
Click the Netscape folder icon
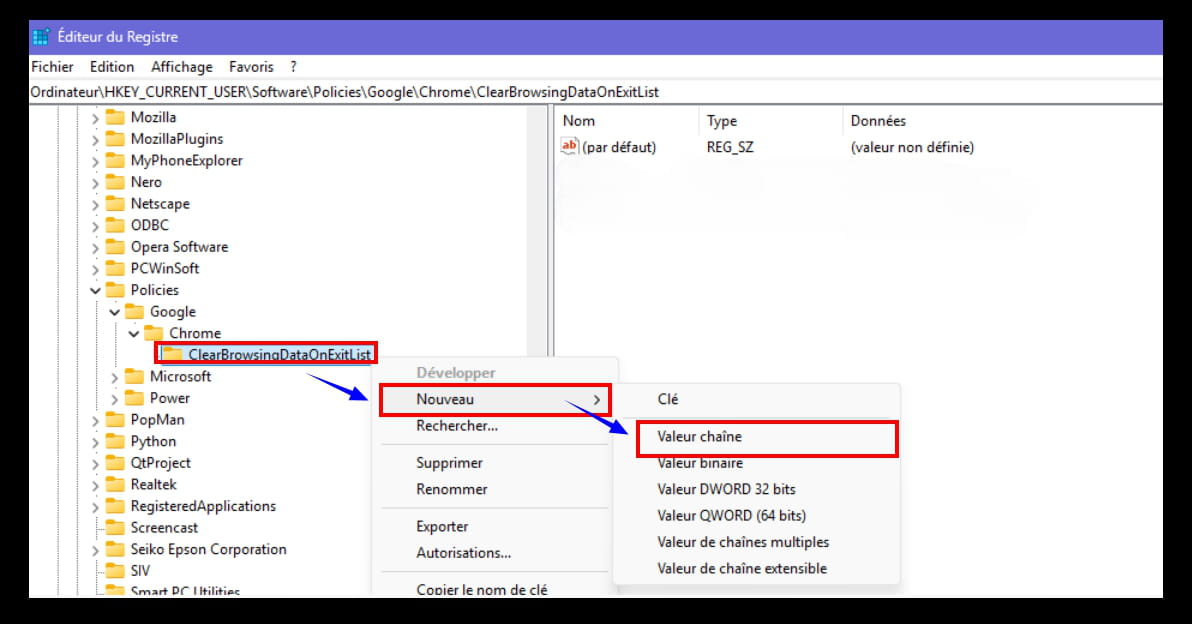tap(116, 204)
